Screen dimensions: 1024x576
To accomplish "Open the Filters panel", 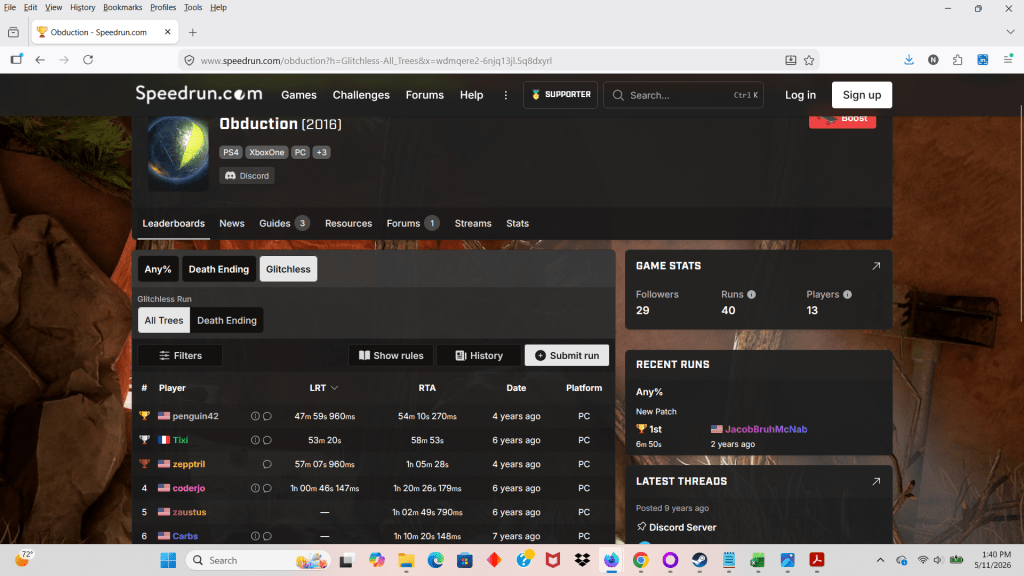I will pos(180,356).
